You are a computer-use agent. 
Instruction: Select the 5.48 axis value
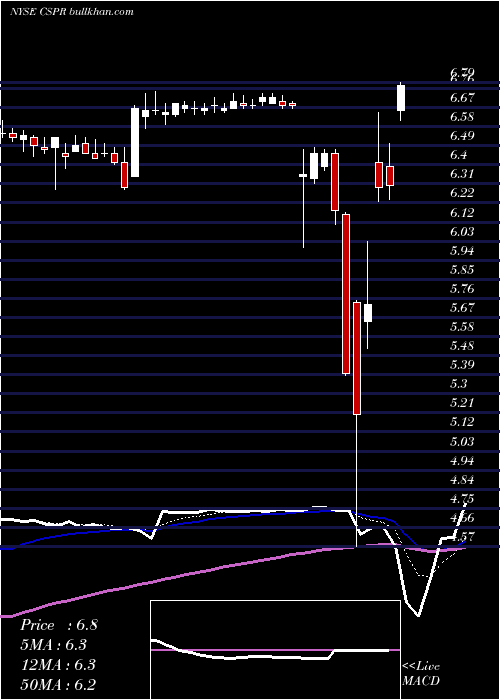pyautogui.click(x=462, y=346)
